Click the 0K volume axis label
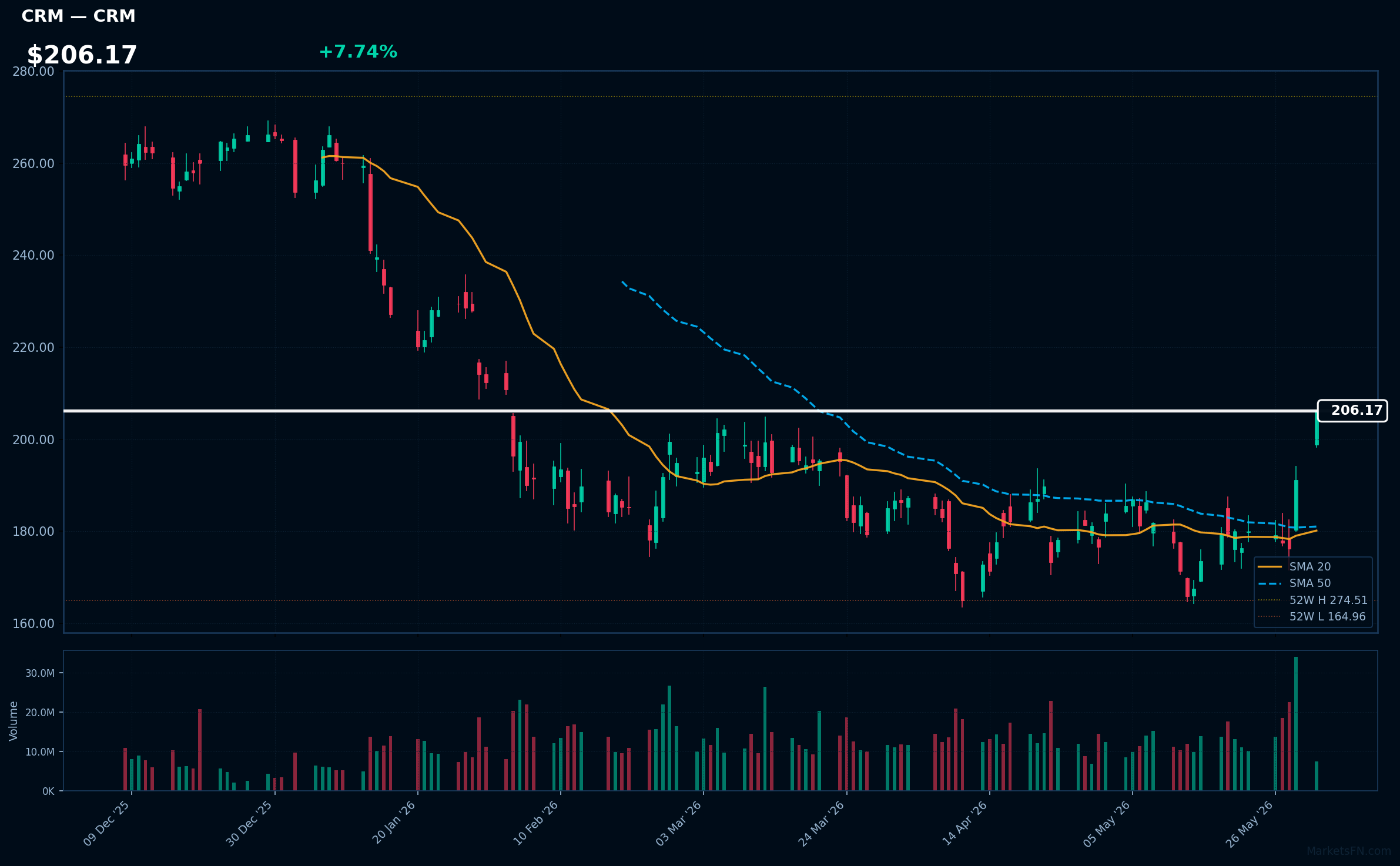Viewport: 1400px width, 866px height. pyautogui.click(x=48, y=791)
